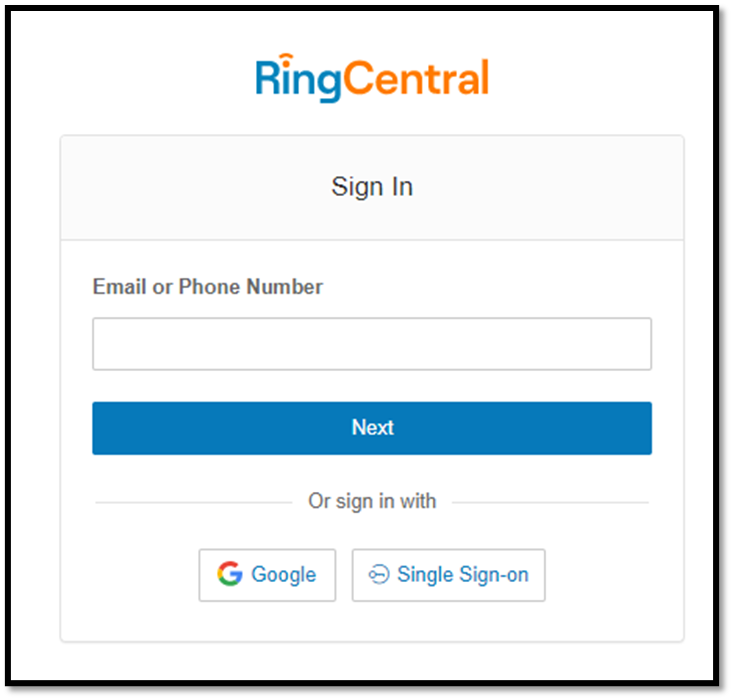Viewport: 732px width, 699px height.
Task: Click the blue Next button
Action: coord(372,428)
